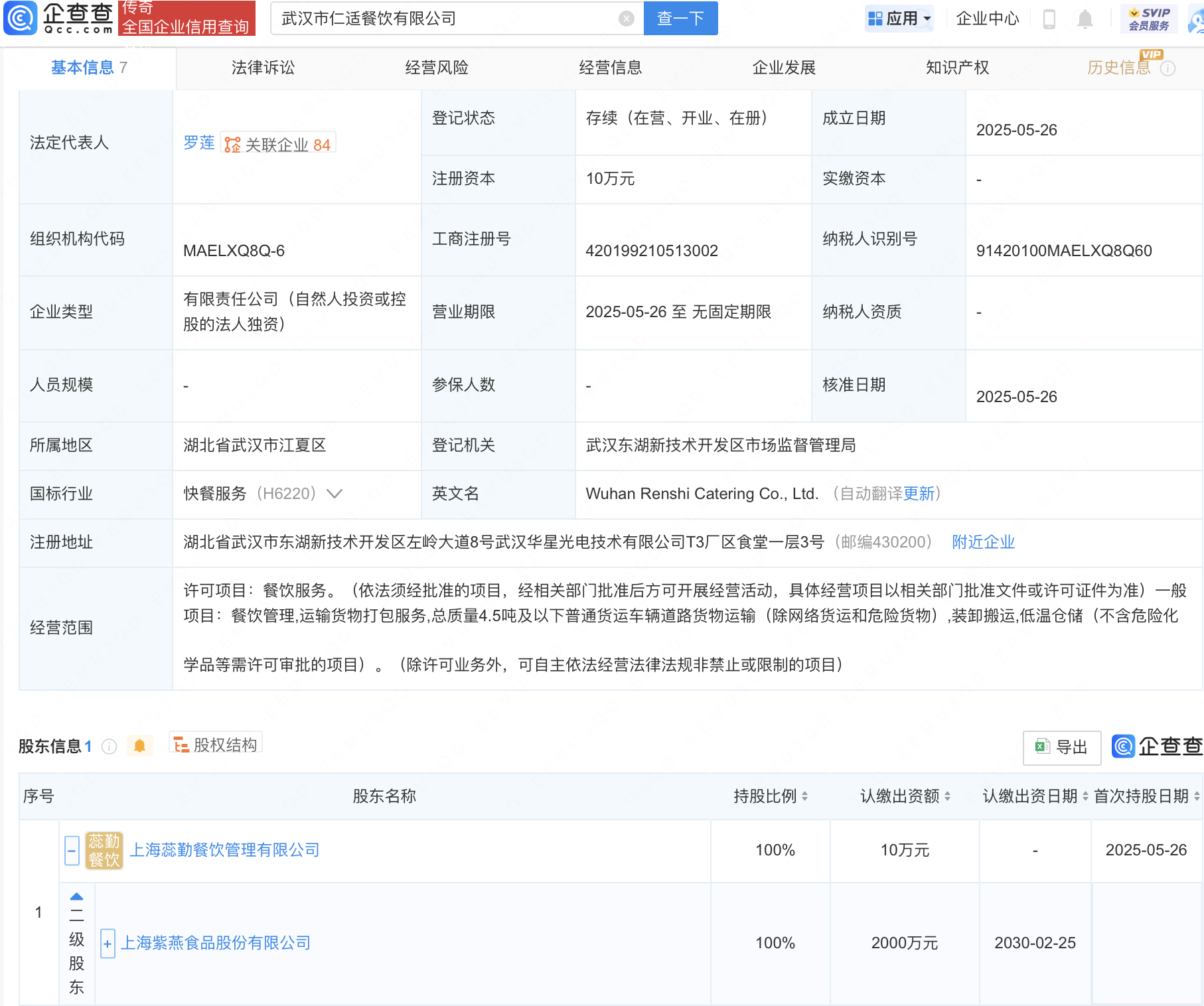Switch to 企业发展 tab
The width and height of the screenshot is (1204, 1006).
[784, 68]
